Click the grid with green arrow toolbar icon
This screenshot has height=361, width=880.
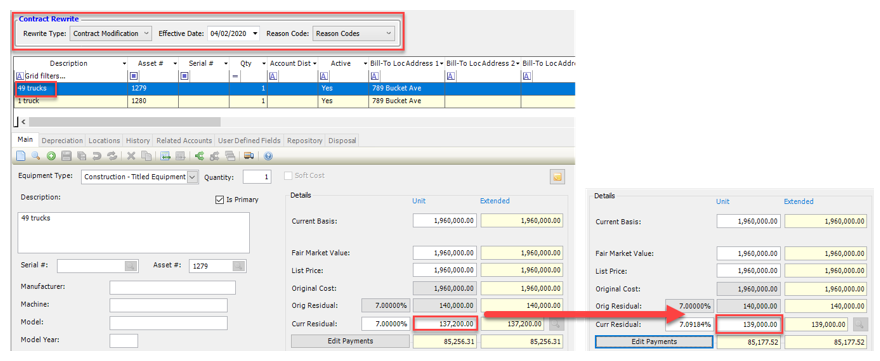(x=165, y=156)
